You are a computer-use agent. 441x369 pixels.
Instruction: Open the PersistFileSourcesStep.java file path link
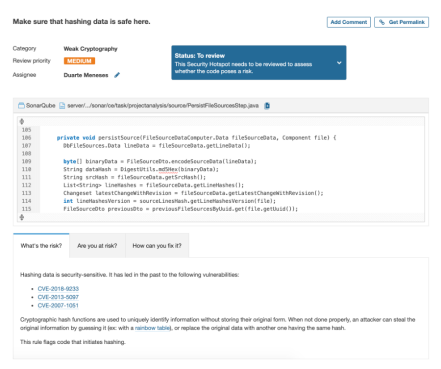(163, 106)
